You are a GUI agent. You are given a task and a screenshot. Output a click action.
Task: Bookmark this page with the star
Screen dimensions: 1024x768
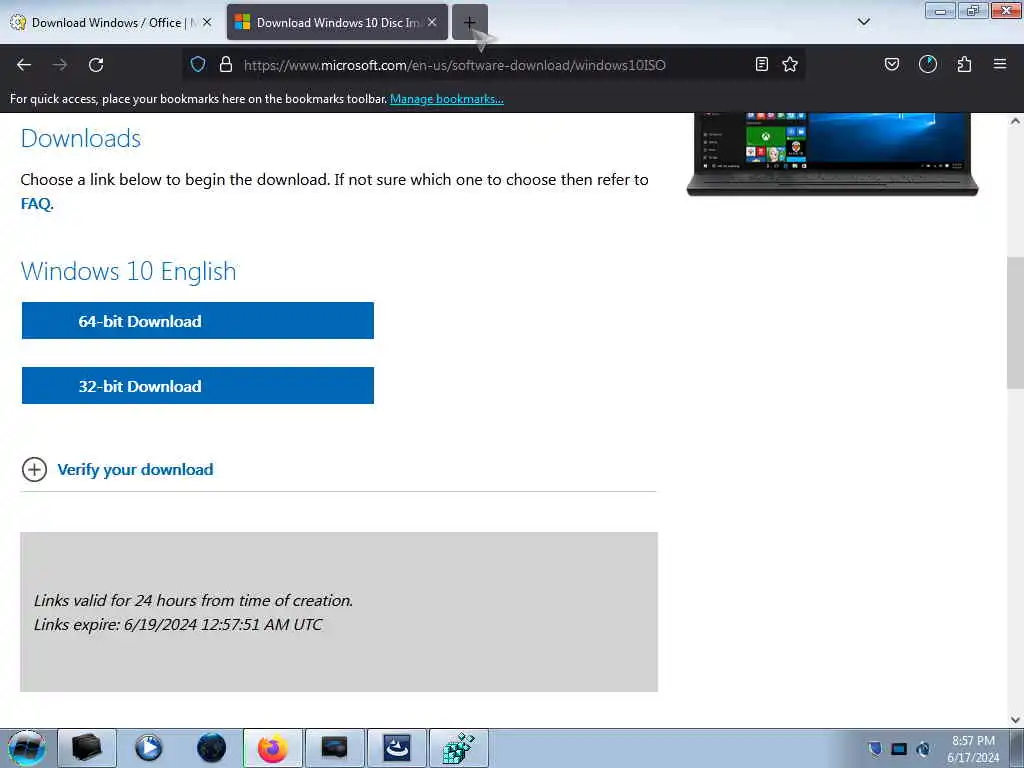click(790, 64)
